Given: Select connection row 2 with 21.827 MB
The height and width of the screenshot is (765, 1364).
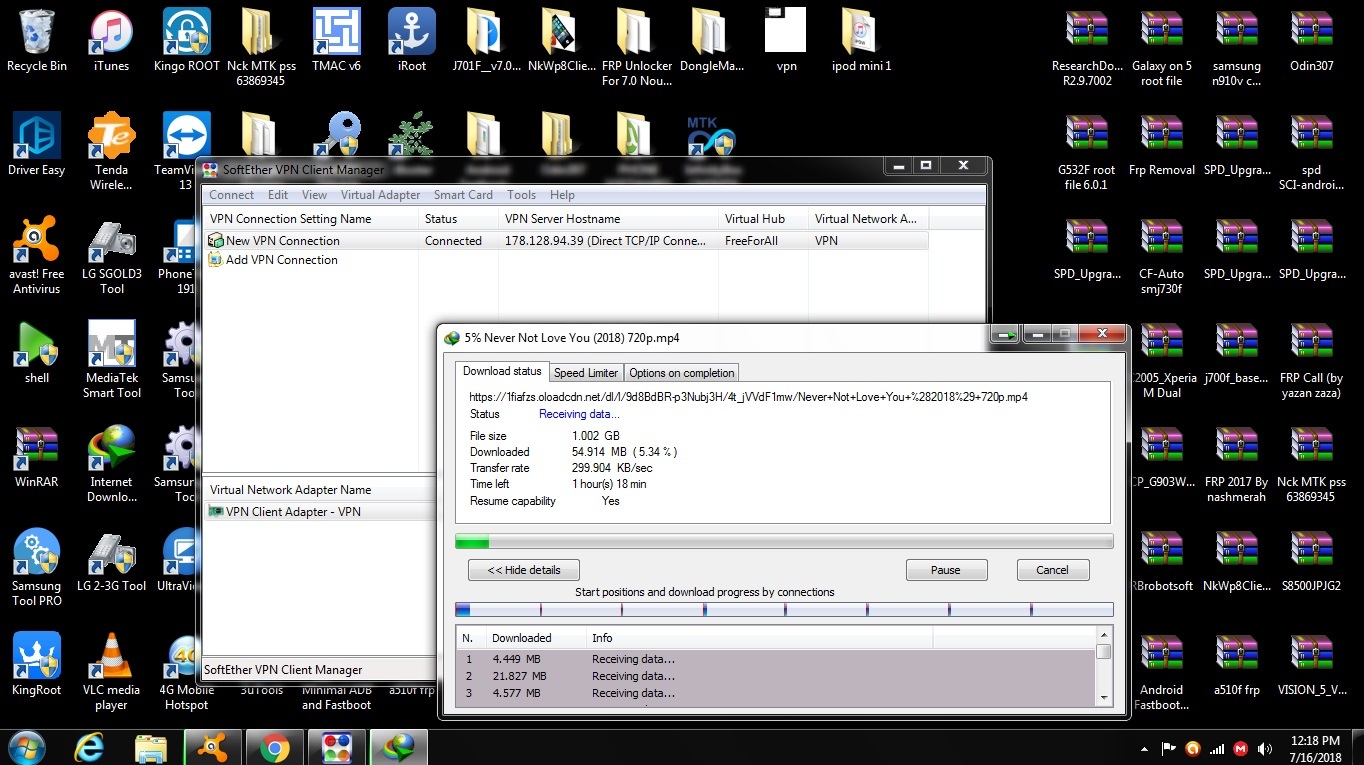Looking at the screenshot, I should [x=776, y=676].
